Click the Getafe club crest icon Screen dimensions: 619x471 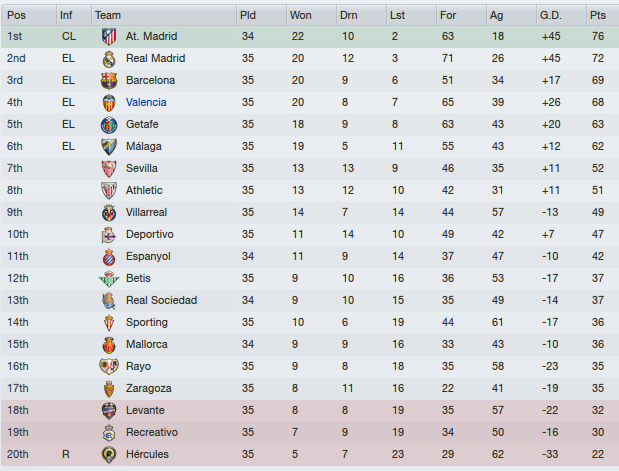point(109,125)
